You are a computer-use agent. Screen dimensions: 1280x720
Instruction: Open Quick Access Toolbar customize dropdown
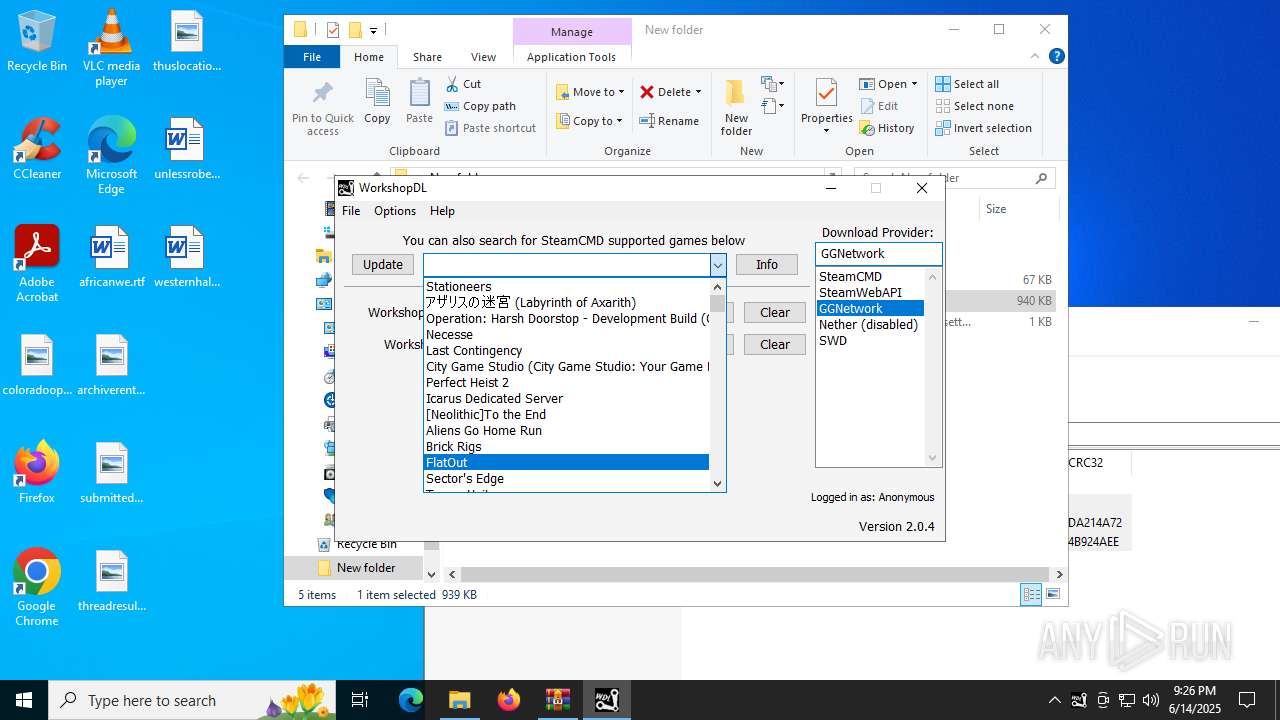tap(373, 30)
